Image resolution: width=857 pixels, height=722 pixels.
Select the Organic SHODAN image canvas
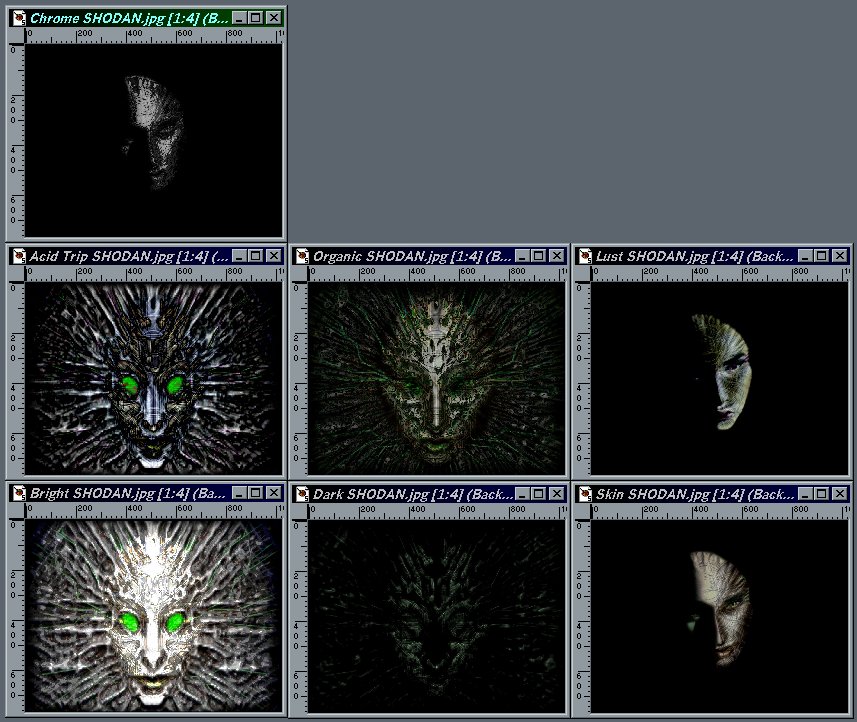437,378
